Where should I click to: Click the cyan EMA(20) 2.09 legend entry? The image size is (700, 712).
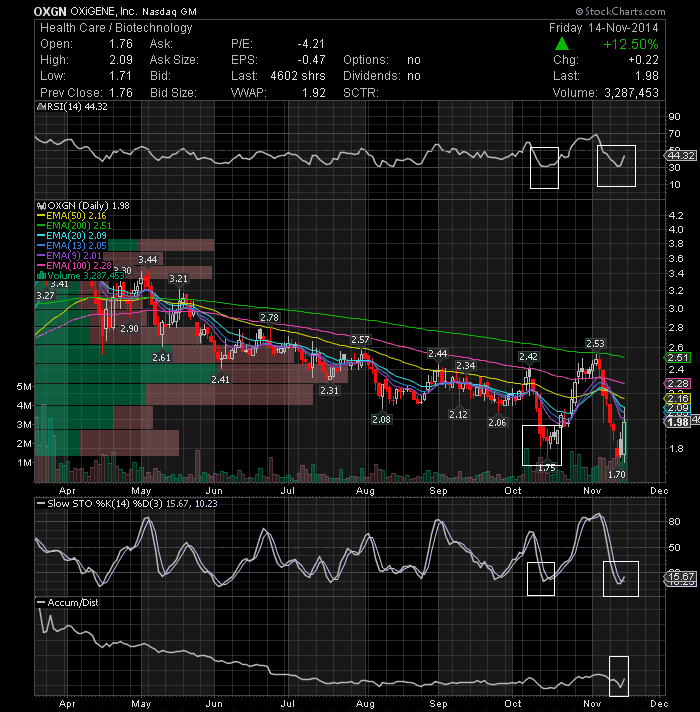(72, 236)
